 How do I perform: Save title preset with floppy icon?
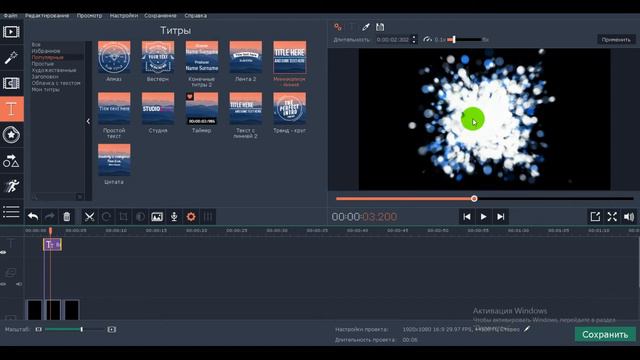[380, 27]
